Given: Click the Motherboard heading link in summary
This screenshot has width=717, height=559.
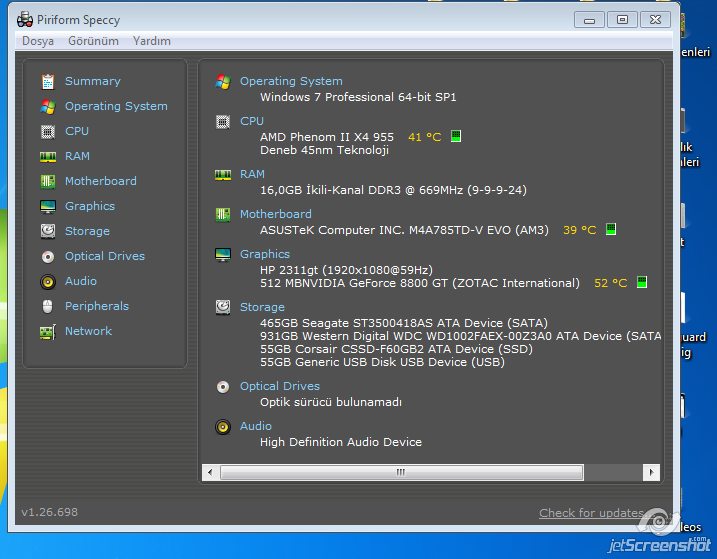Looking at the screenshot, I should coord(276,215).
